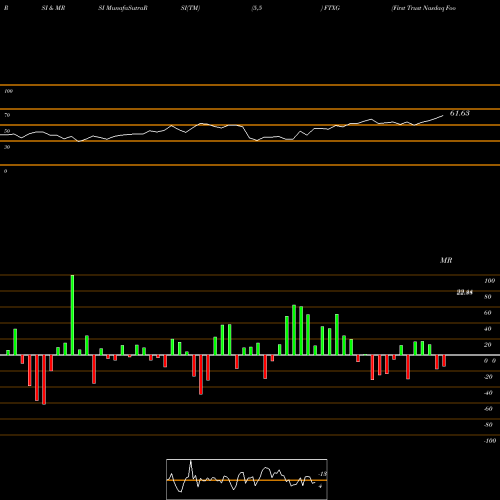Click the "SI MunafaSutraR" header text
Viewport: 500px width, 500px height.
[x=123, y=8]
